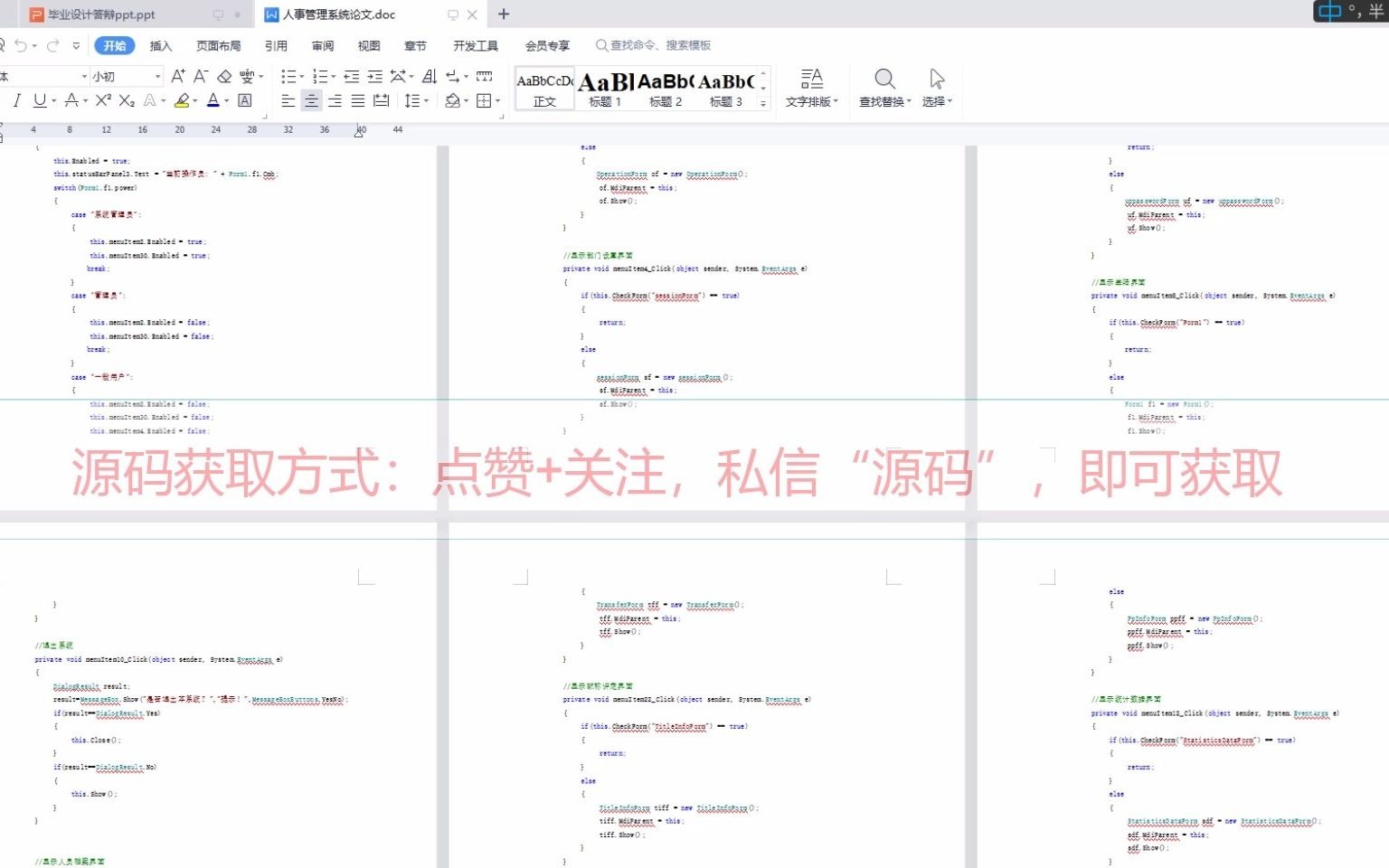This screenshot has height=868, width=1389.
Task: Click the font color A swatch
Action: (213, 100)
